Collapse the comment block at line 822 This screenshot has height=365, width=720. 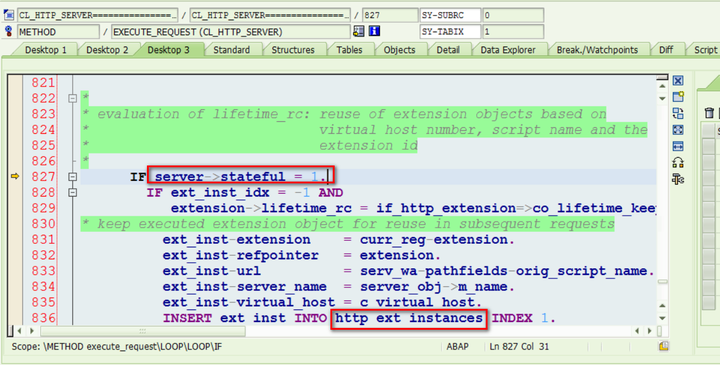(73, 98)
